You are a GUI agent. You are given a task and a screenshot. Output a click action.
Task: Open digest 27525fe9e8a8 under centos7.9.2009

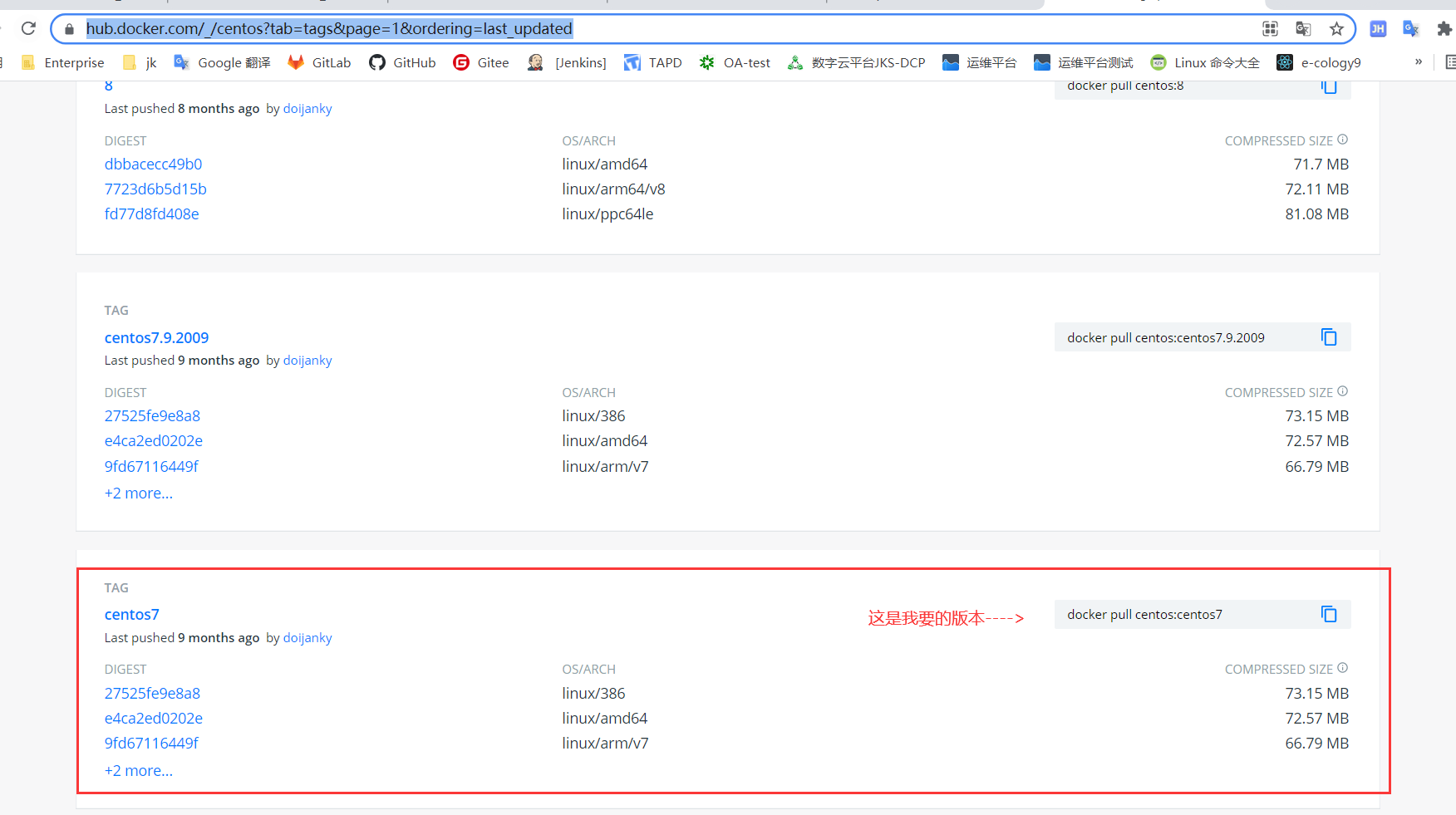[152, 416]
